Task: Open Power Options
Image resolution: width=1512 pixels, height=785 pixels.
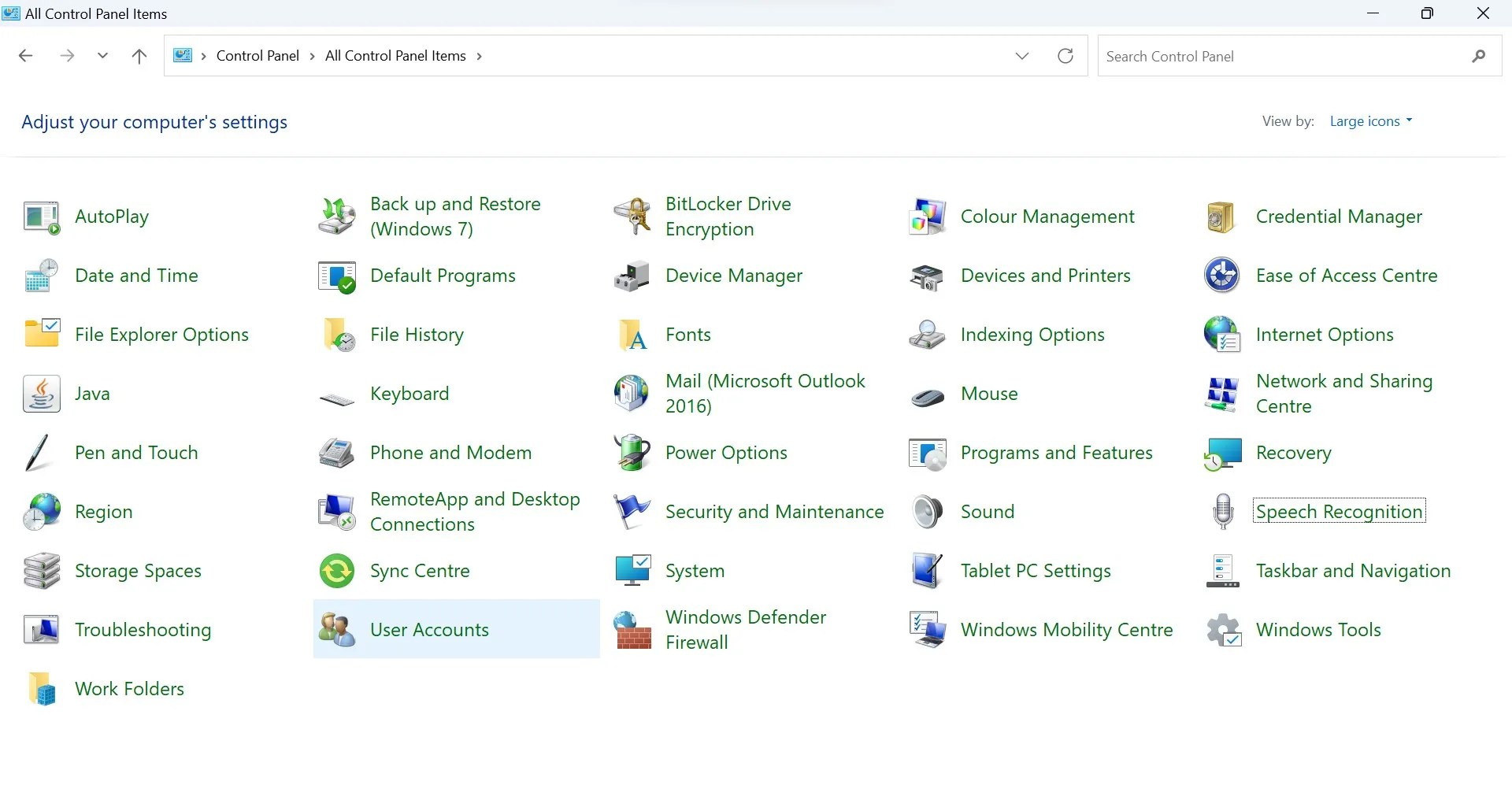Action: (725, 453)
